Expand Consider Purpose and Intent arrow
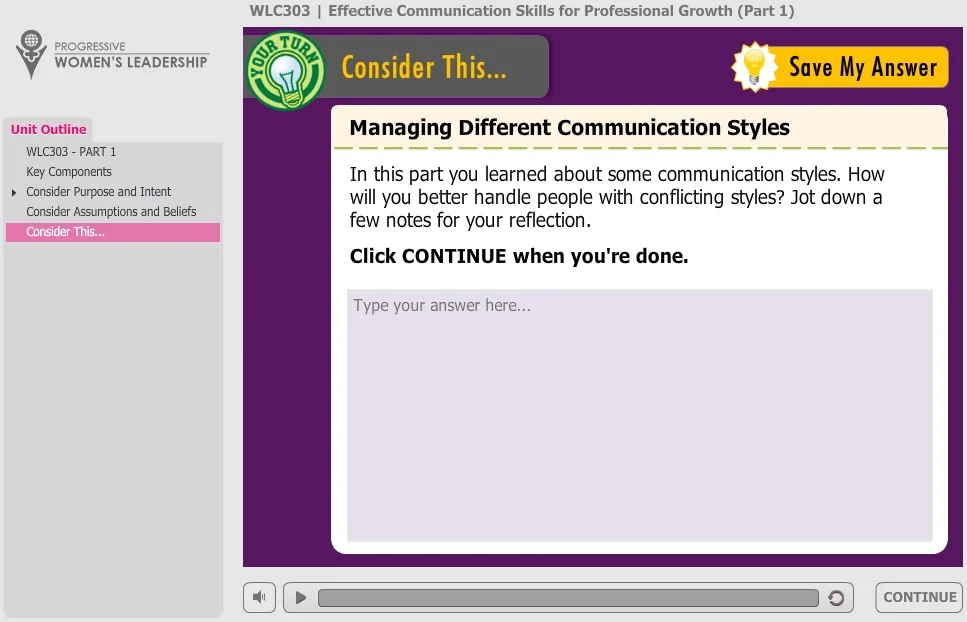 tap(14, 192)
